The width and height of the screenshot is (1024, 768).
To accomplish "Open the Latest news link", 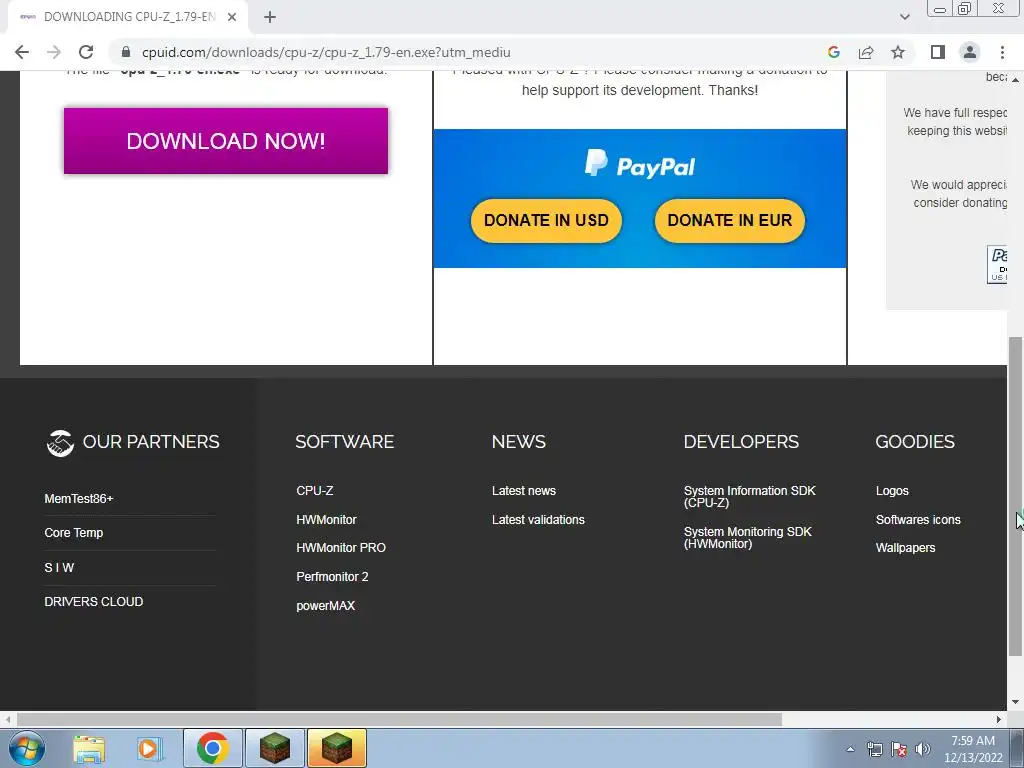I will click(x=524, y=491).
